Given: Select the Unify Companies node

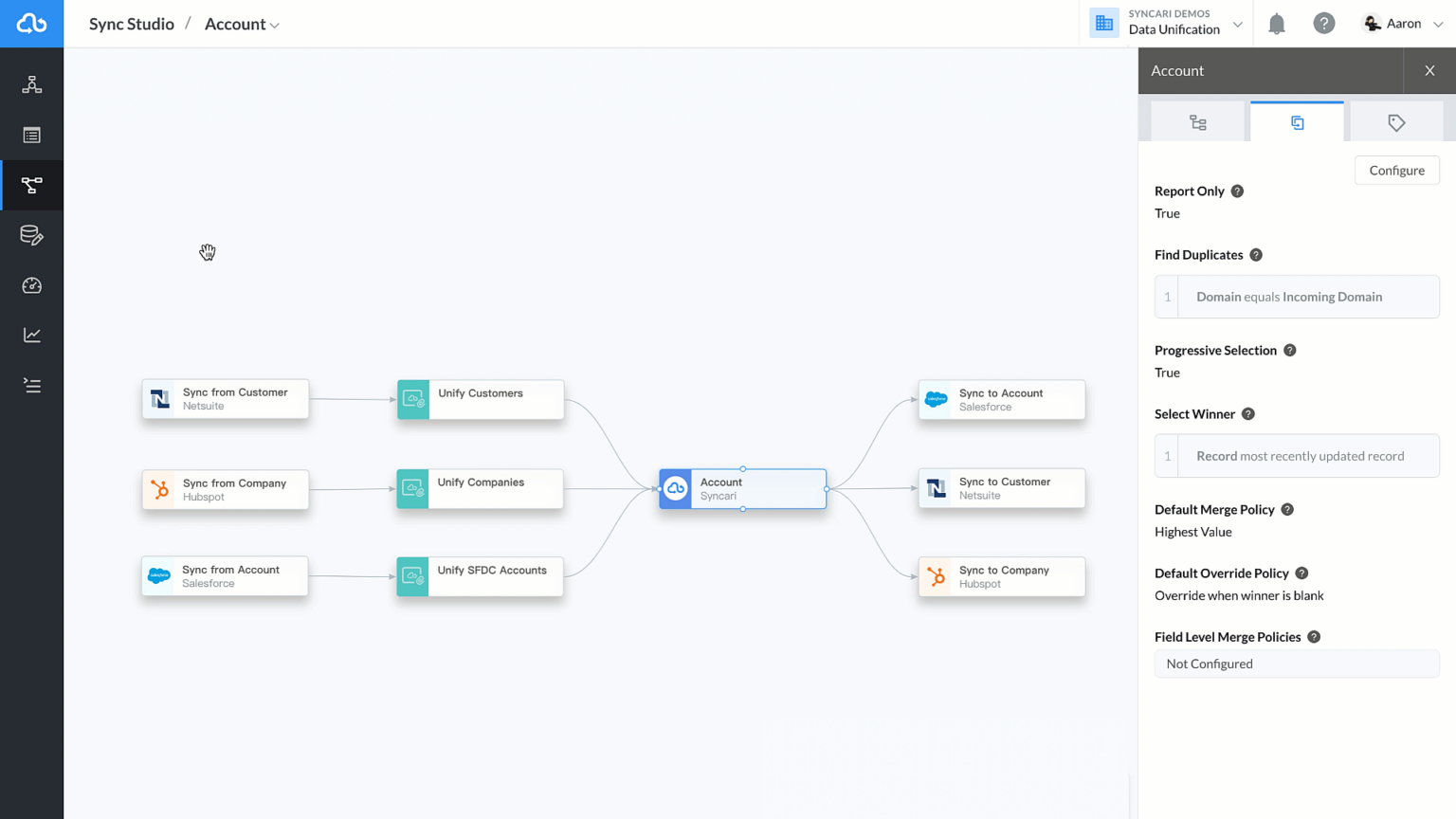Looking at the screenshot, I should [x=481, y=489].
